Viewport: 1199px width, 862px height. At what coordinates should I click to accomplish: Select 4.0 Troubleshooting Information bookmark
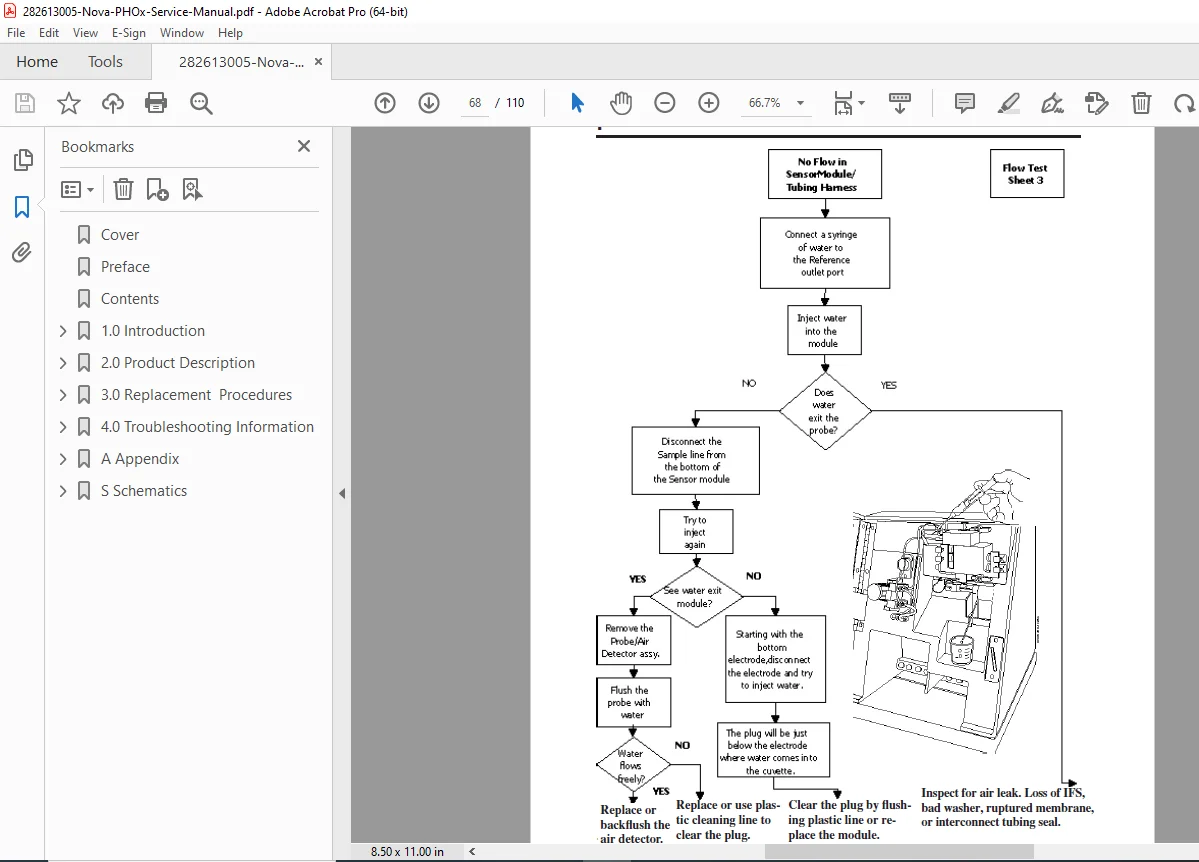(207, 427)
